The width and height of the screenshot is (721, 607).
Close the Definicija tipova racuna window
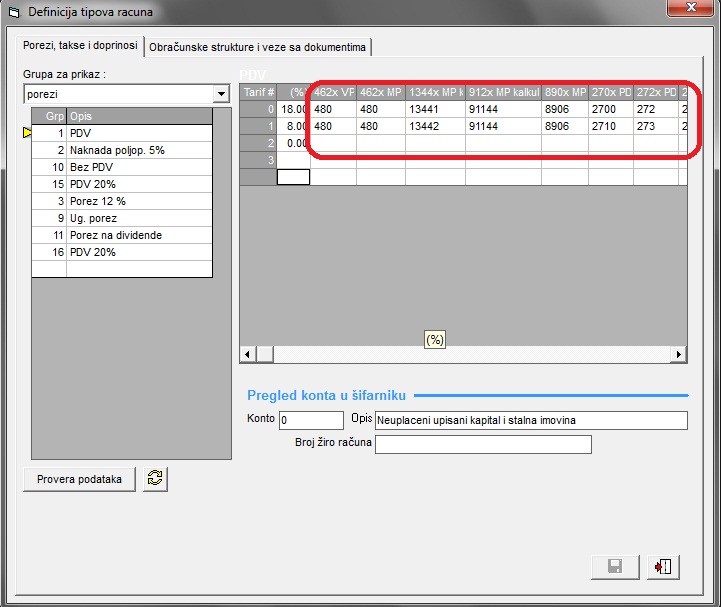point(690,9)
